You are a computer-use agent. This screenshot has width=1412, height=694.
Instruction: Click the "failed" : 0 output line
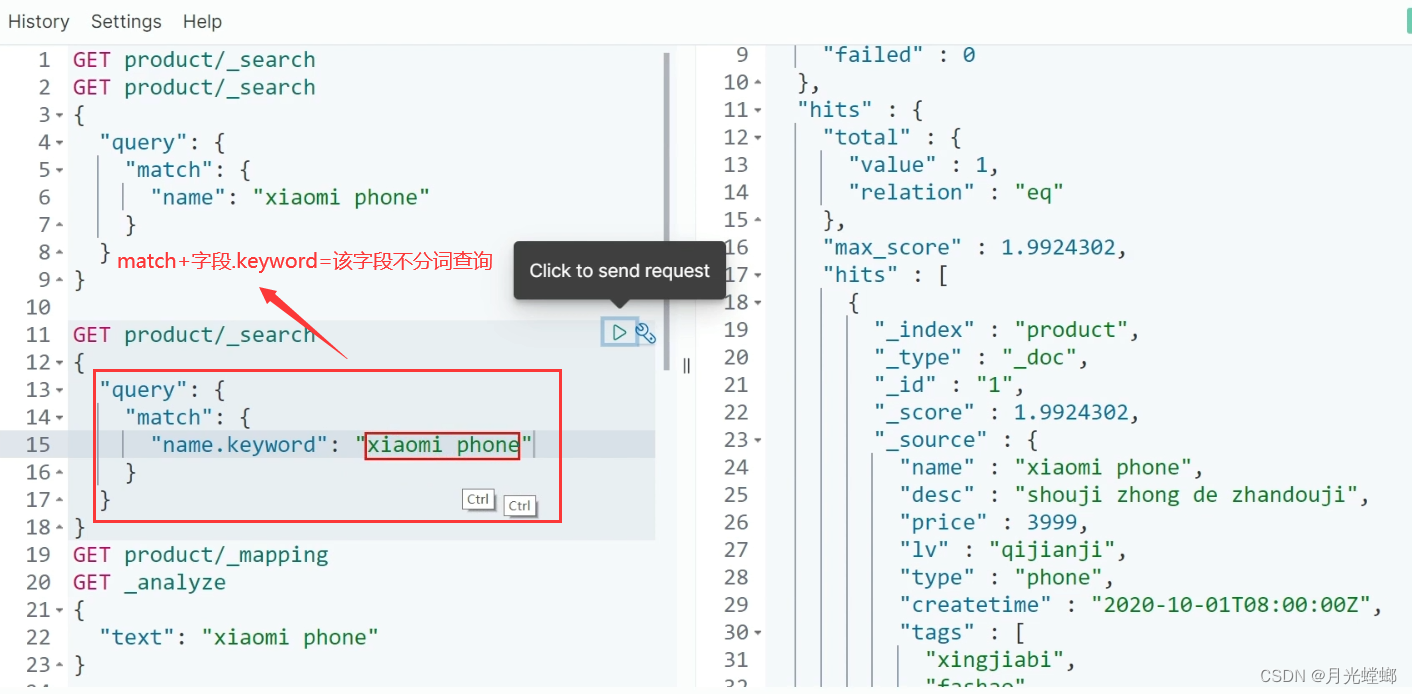899,55
